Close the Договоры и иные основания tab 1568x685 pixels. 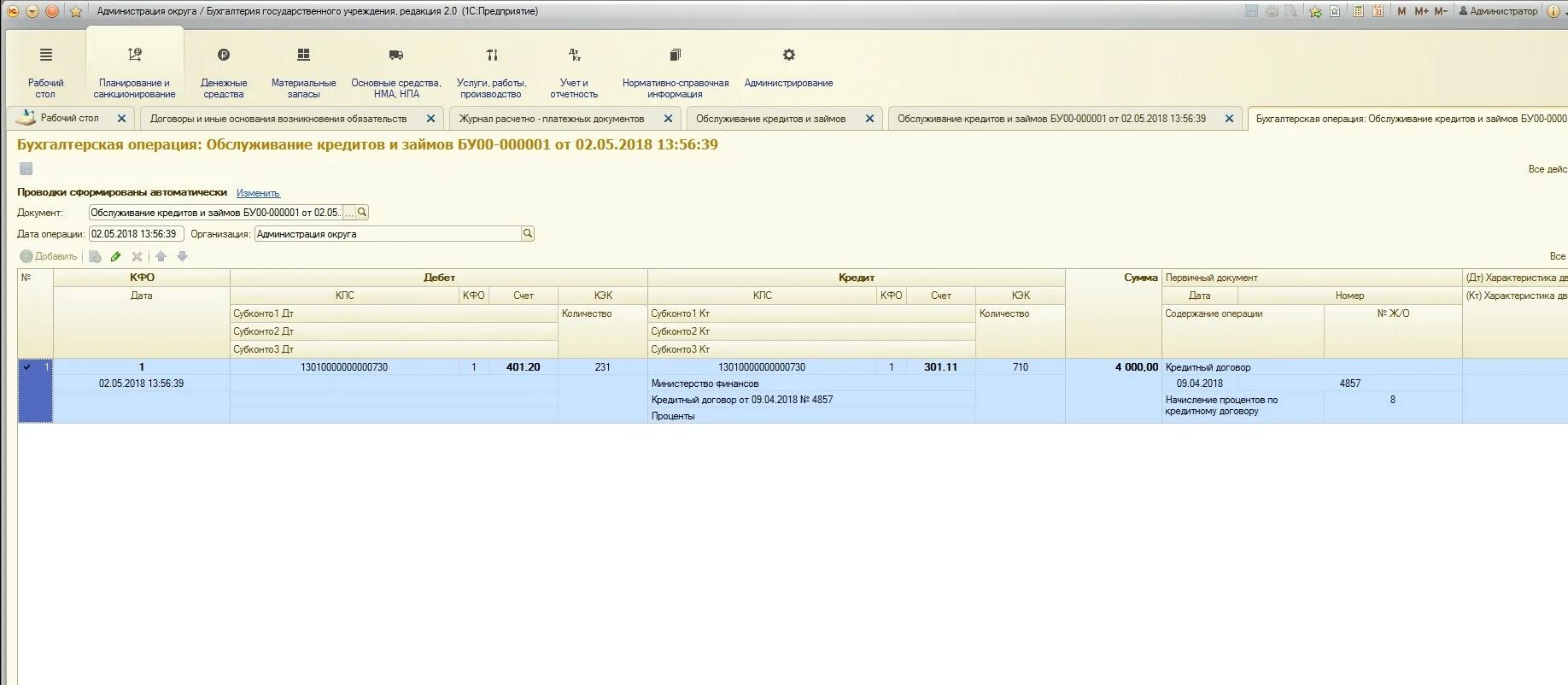point(430,119)
